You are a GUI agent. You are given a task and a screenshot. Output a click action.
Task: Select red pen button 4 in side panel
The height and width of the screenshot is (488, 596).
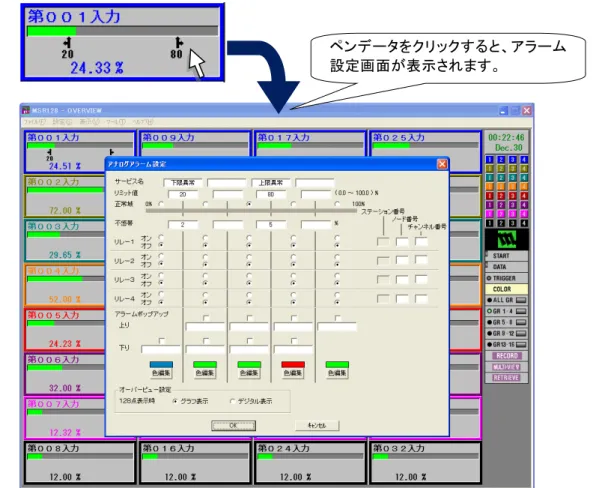[x=524, y=196]
